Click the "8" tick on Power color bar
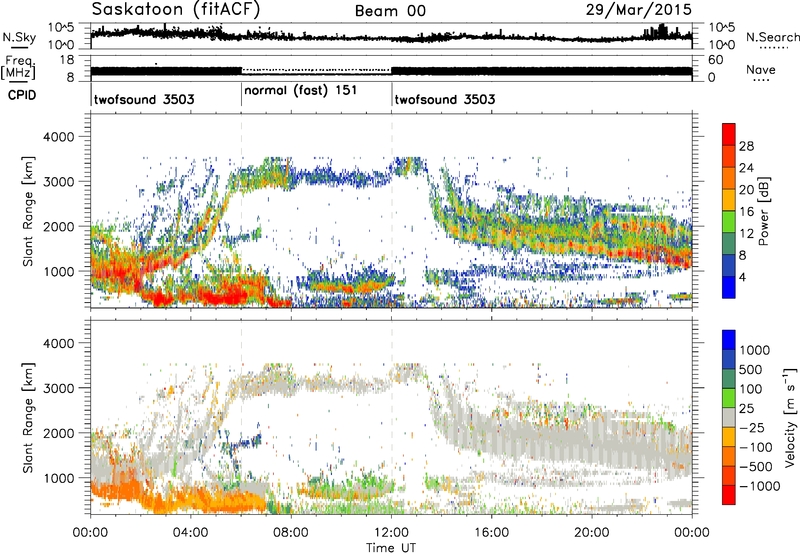 (x=742, y=256)
